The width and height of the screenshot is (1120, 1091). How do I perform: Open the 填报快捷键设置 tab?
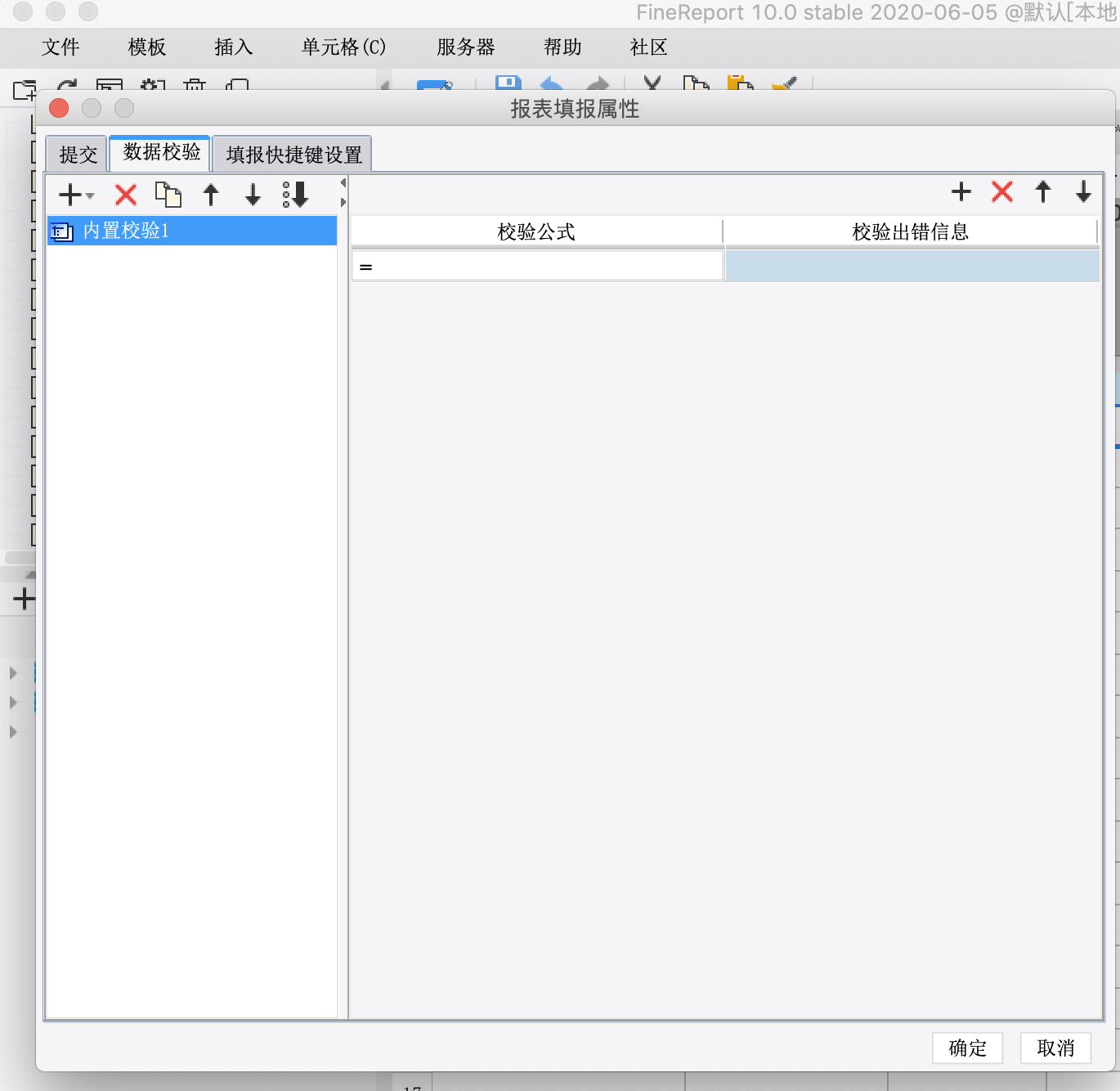tap(293, 155)
